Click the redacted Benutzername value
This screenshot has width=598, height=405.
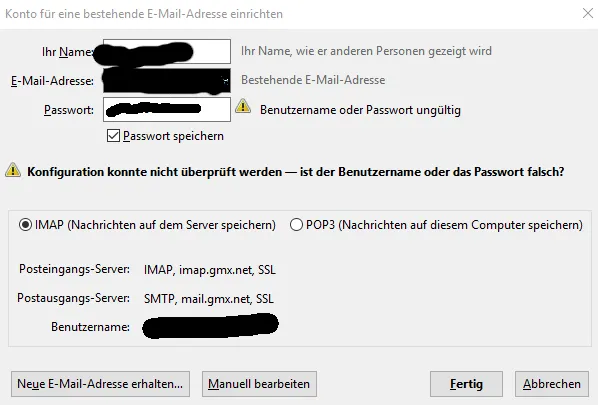pyautogui.click(x=211, y=326)
